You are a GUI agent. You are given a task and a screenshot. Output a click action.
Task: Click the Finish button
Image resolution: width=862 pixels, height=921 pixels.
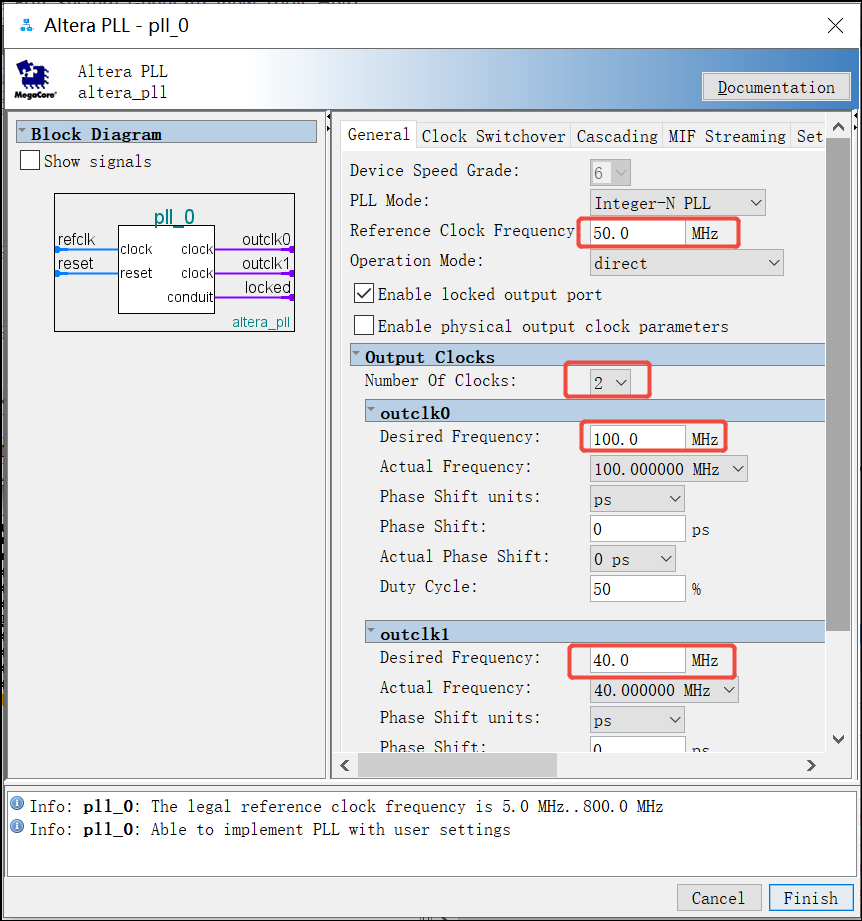(x=811, y=898)
